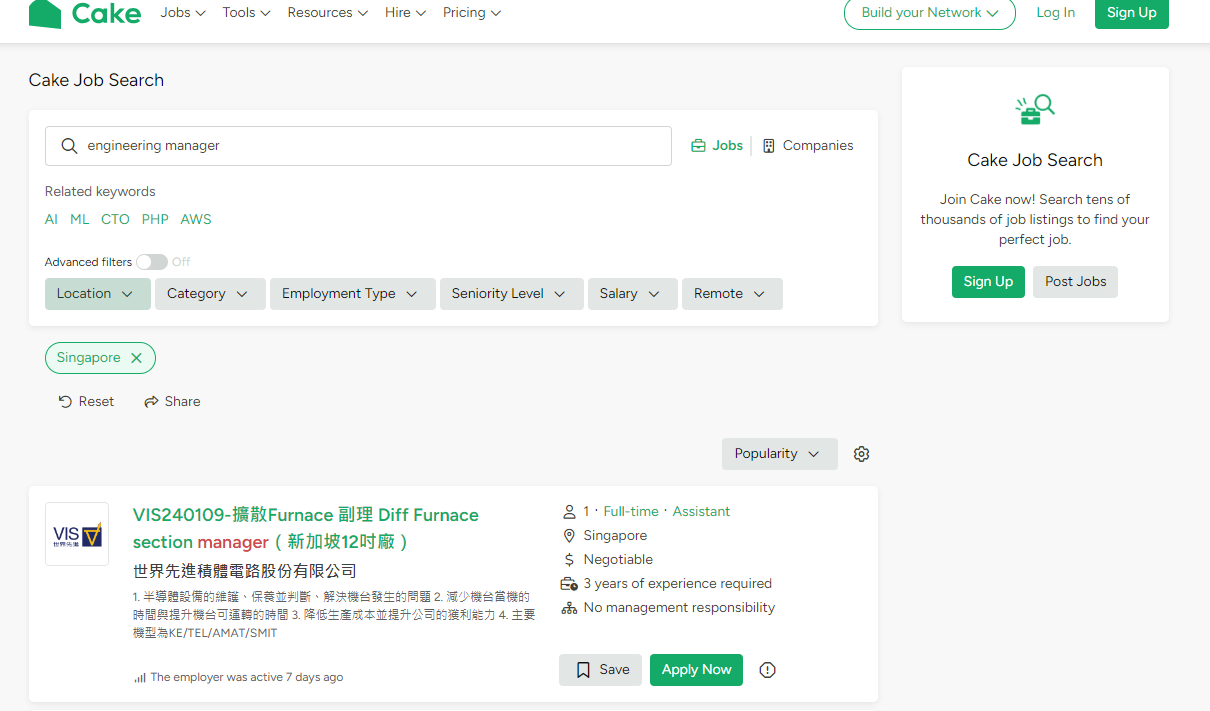1210x711 pixels.
Task: Open the Pricing menu
Action: 472,13
